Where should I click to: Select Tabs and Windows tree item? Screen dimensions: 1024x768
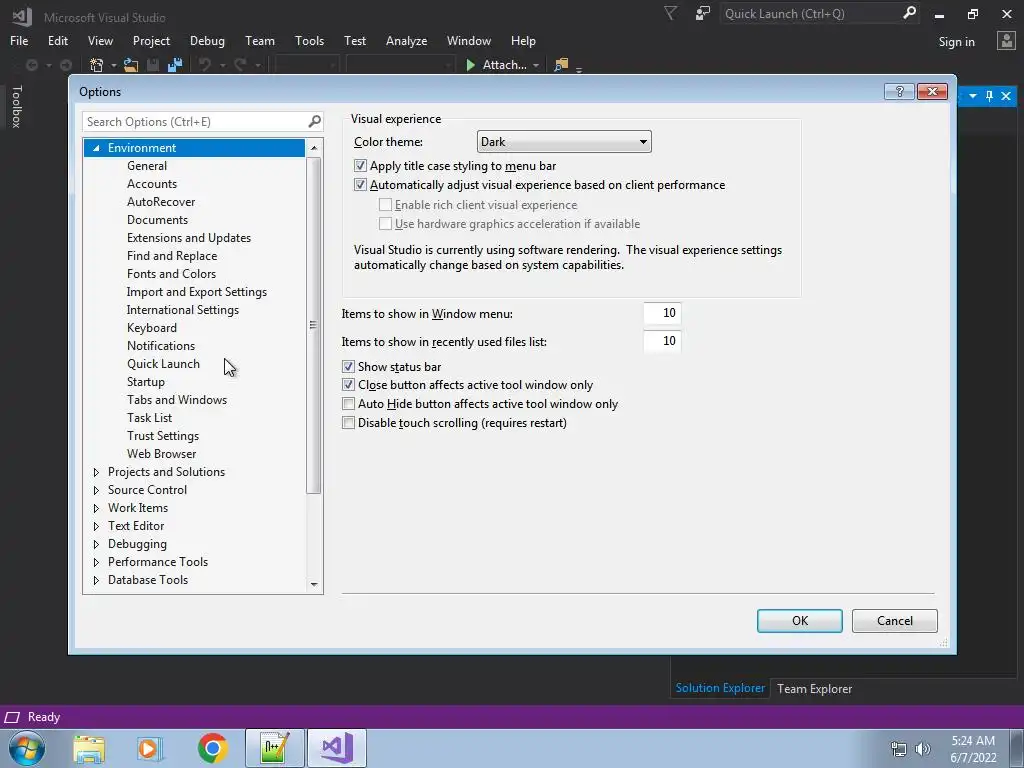[177, 400]
